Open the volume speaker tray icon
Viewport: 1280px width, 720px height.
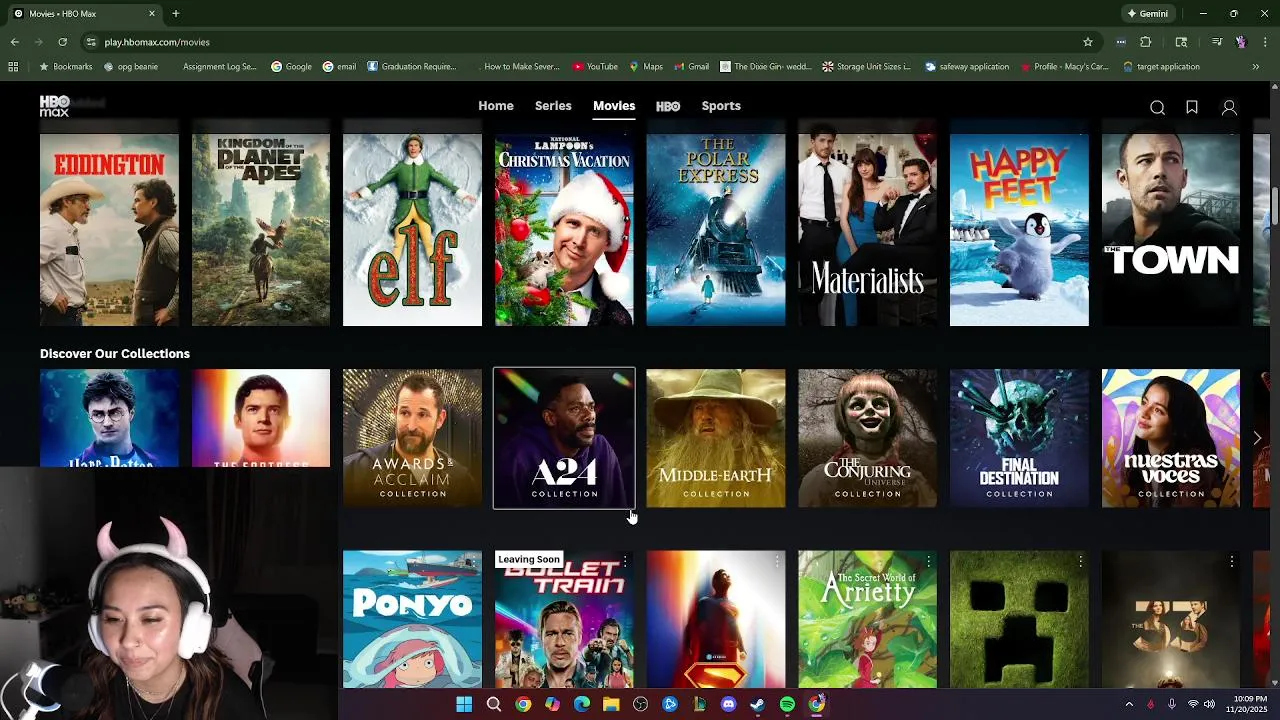click(x=1211, y=704)
